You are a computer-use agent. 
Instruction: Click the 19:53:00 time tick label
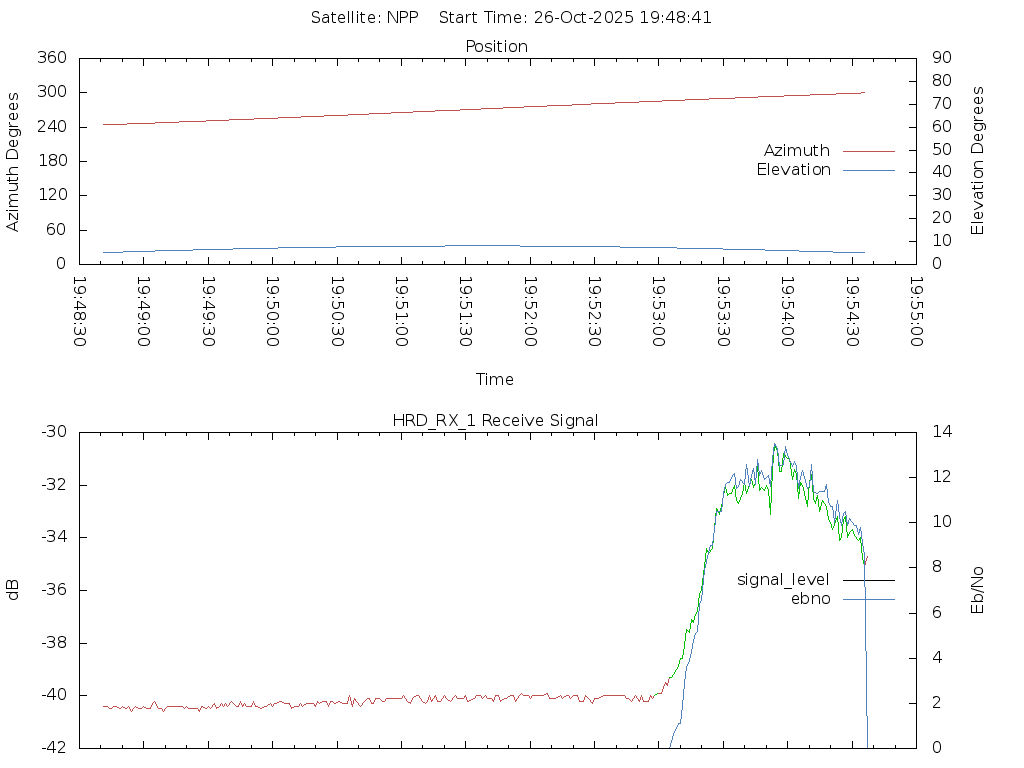pyautogui.click(x=659, y=312)
